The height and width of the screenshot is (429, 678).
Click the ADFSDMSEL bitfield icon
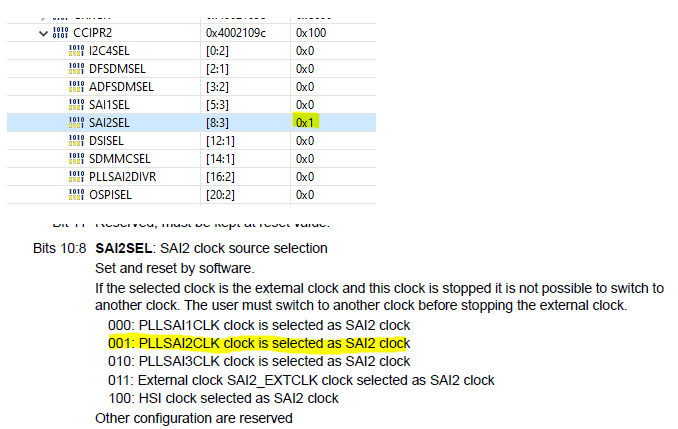coord(77,86)
